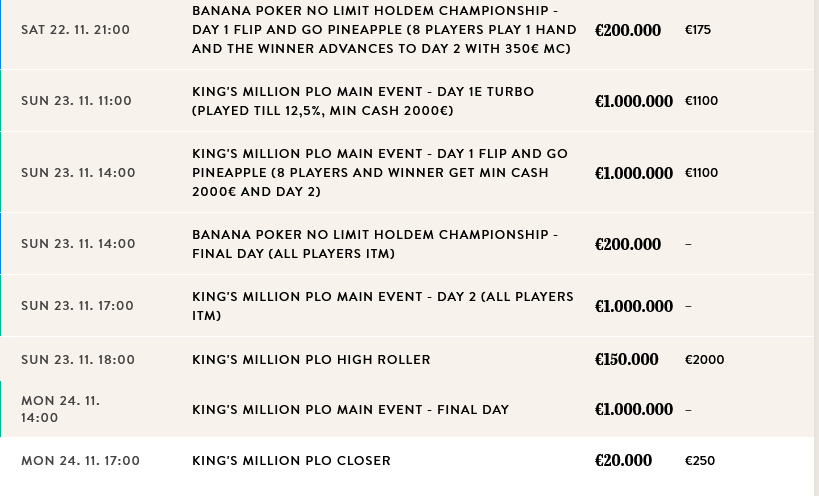Click the €150.000 guarantee amount
This screenshot has width=819, height=496.
626,360
